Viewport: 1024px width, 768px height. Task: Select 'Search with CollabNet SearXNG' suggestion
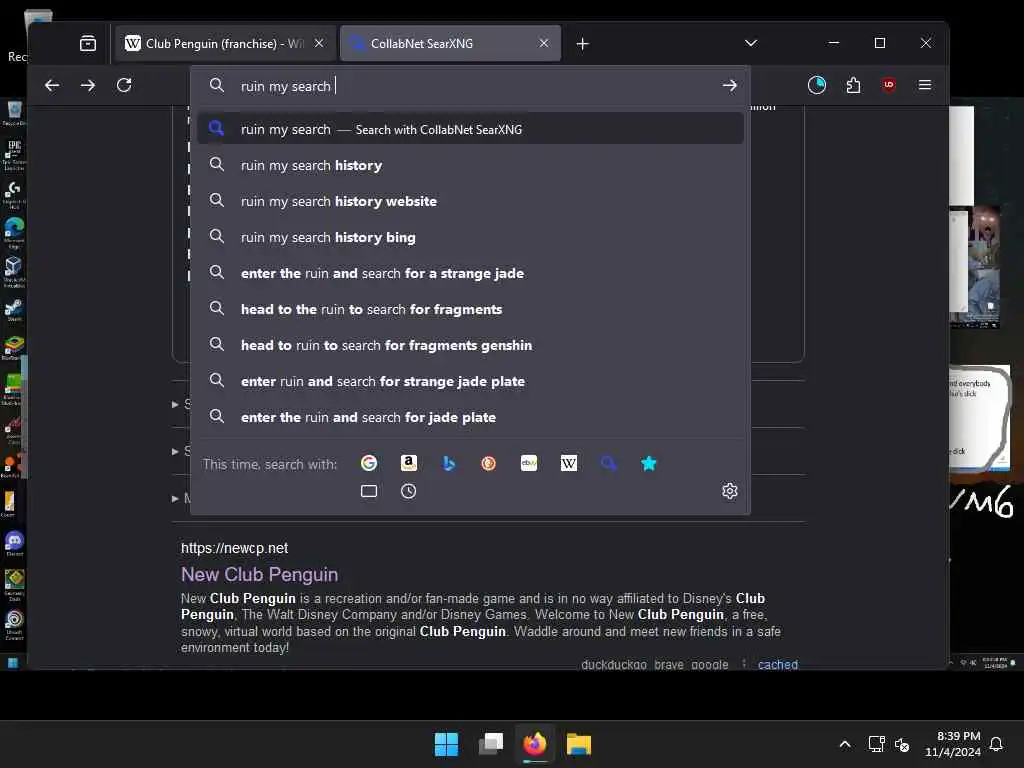click(470, 129)
